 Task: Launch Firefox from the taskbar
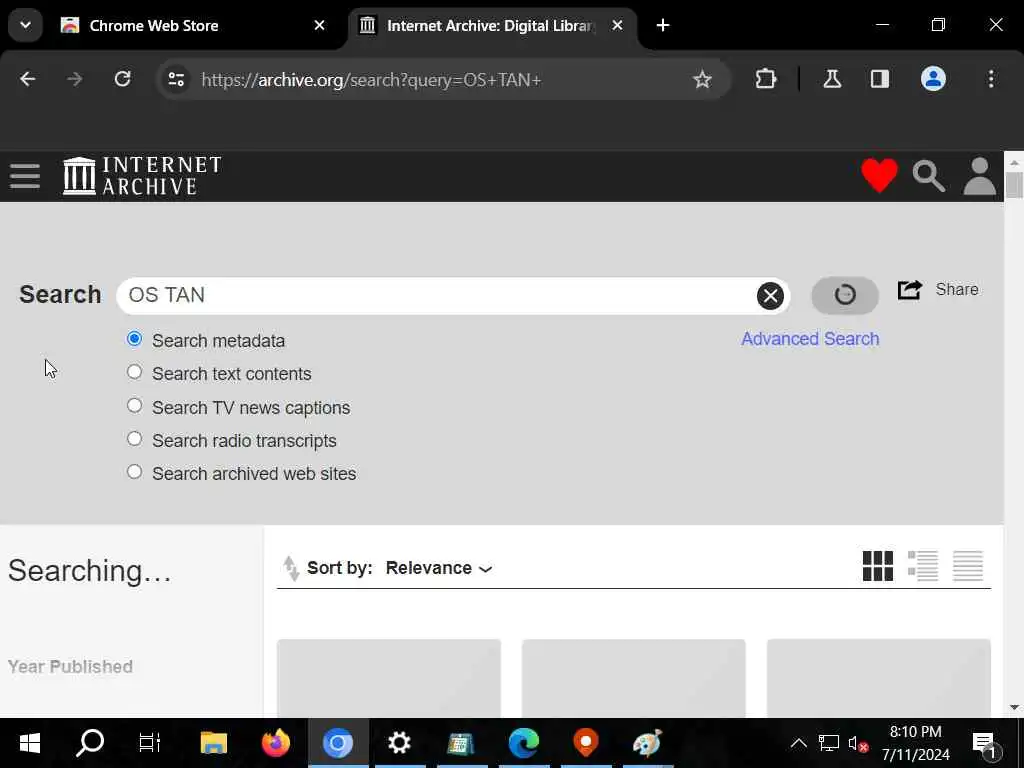(x=276, y=743)
